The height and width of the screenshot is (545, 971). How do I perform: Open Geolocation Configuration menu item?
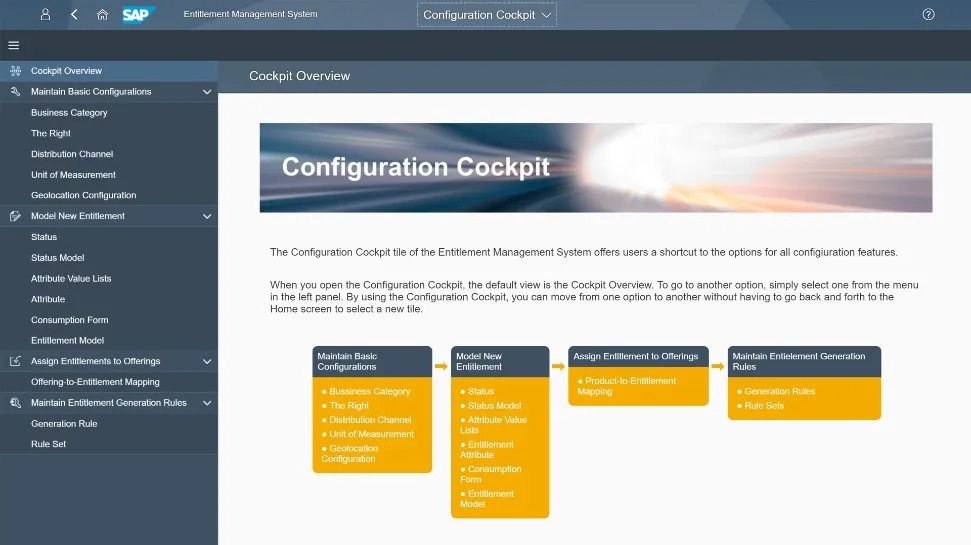83,195
